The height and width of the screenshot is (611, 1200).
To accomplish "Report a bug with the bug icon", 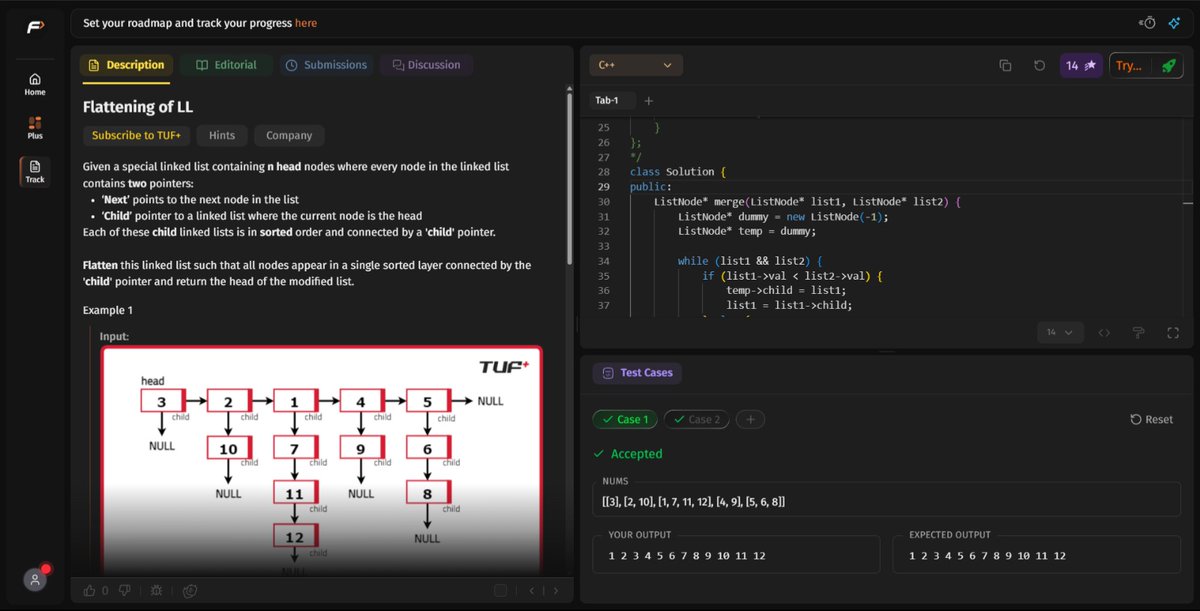I will pyautogui.click(x=157, y=591).
